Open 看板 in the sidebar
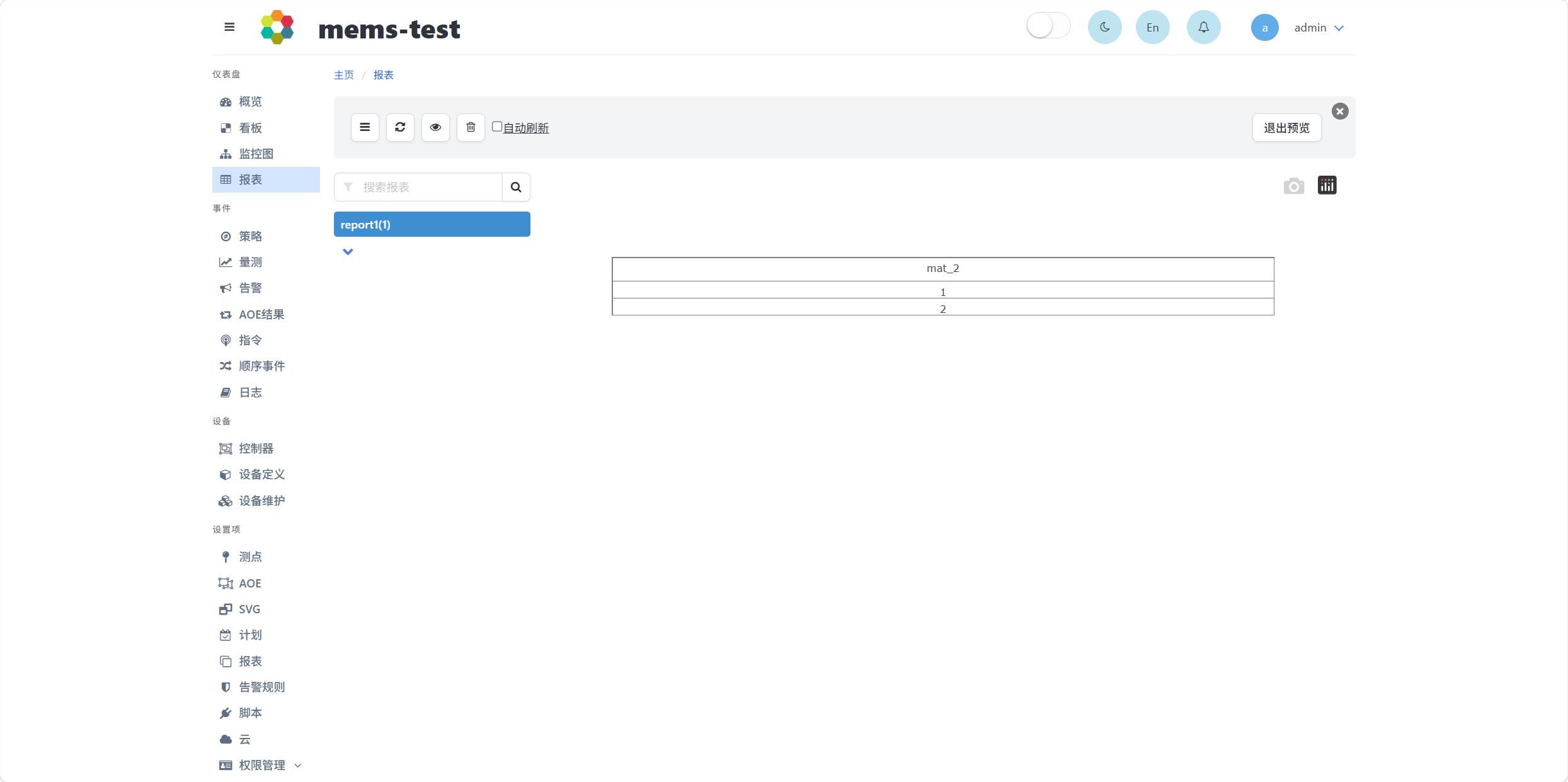1568x782 pixels. (266, 128)
